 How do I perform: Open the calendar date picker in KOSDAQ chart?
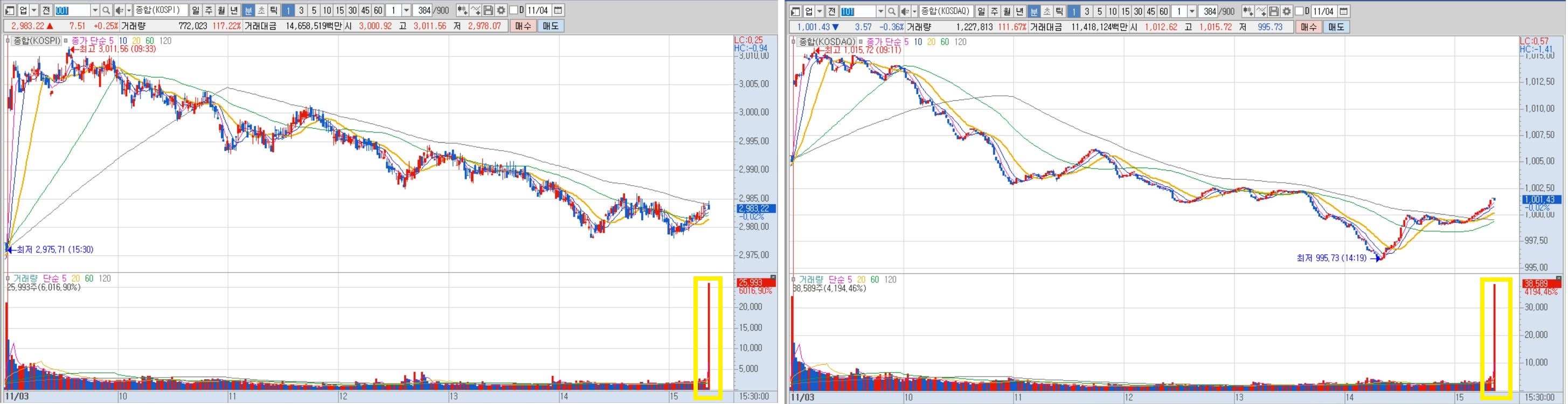click(1343, 11)
